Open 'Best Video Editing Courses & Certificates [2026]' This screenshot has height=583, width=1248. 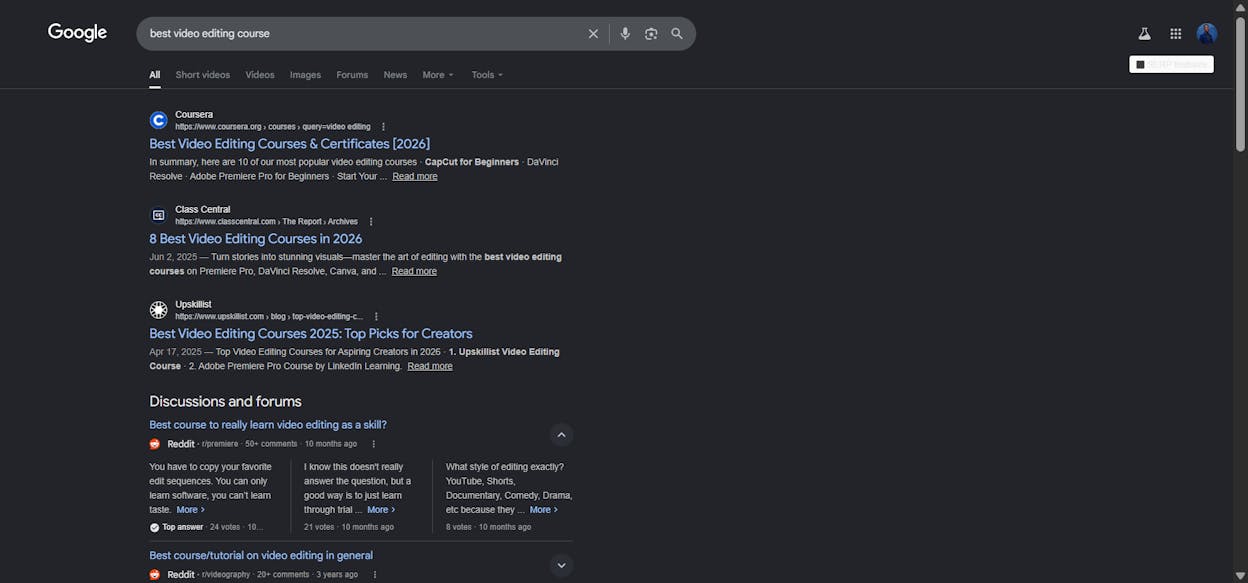[x=290, y=144]
